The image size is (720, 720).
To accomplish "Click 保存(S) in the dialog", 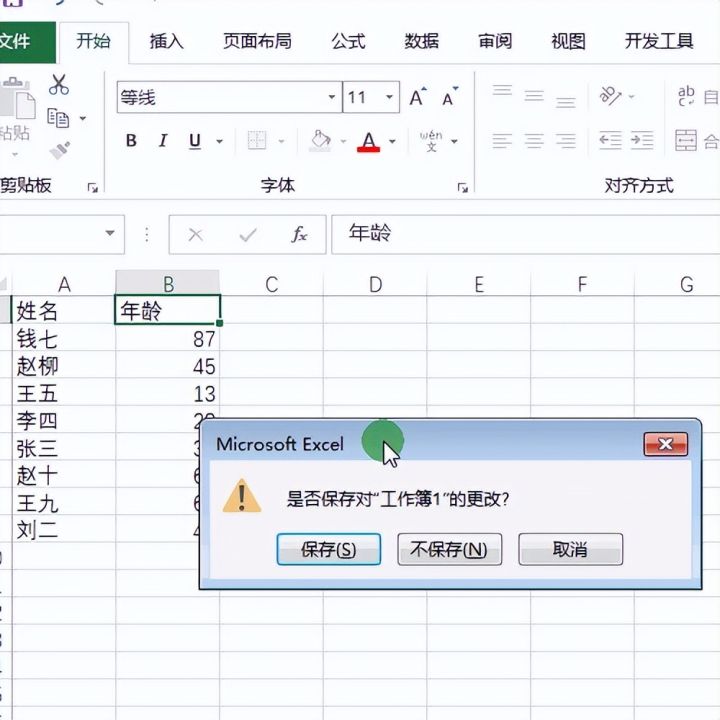I will [329, 549].
